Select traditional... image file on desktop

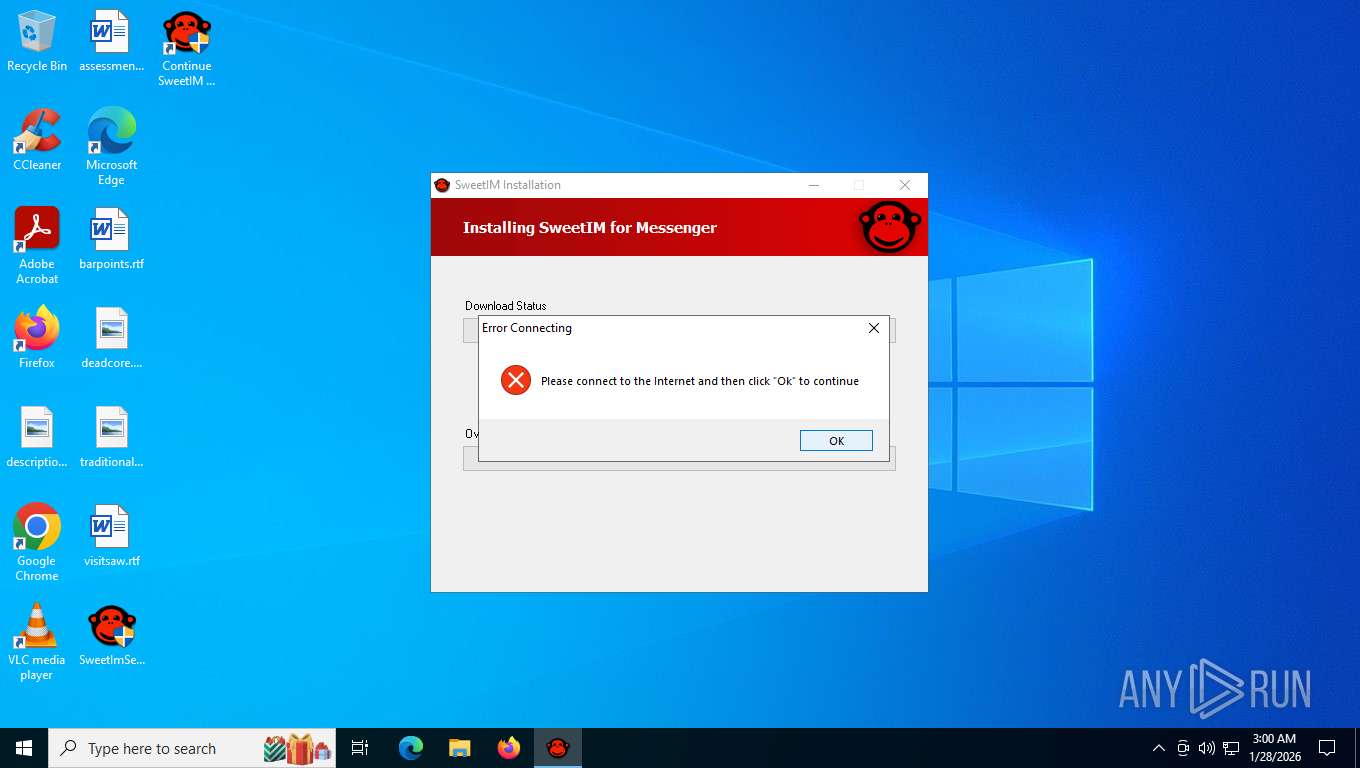click(x=111, y=437)
